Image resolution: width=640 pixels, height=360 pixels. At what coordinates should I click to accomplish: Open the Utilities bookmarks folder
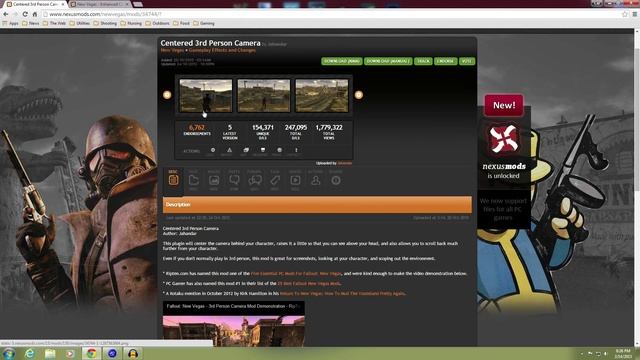coord(80,23)
